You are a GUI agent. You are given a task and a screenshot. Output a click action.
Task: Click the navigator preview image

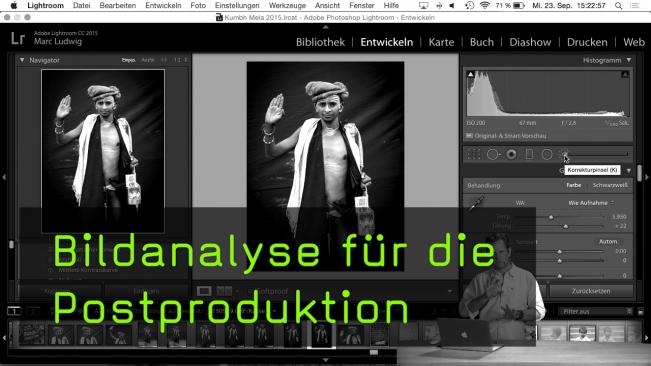coord(103,151)
